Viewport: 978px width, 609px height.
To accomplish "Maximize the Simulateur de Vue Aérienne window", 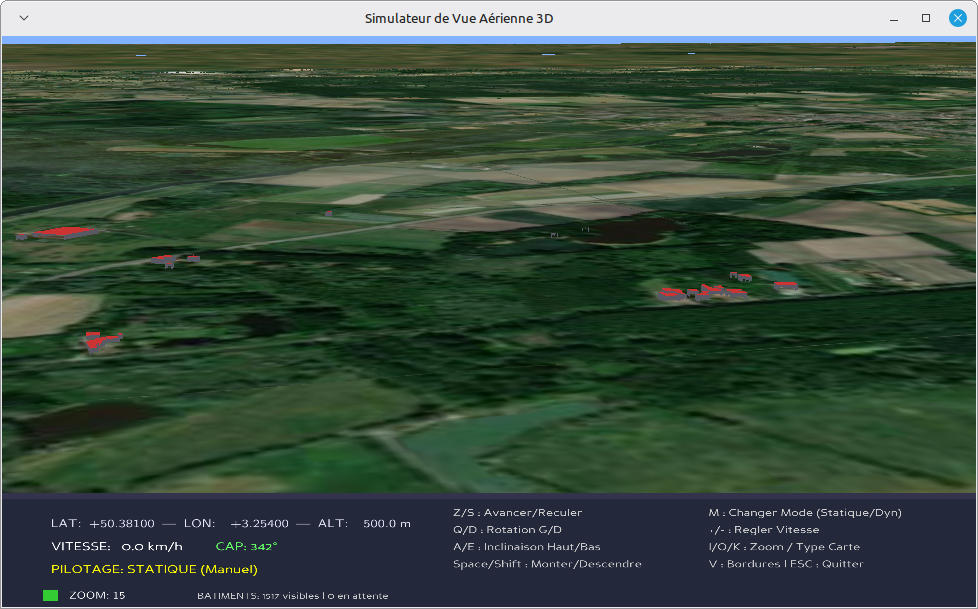I will 926,18.
